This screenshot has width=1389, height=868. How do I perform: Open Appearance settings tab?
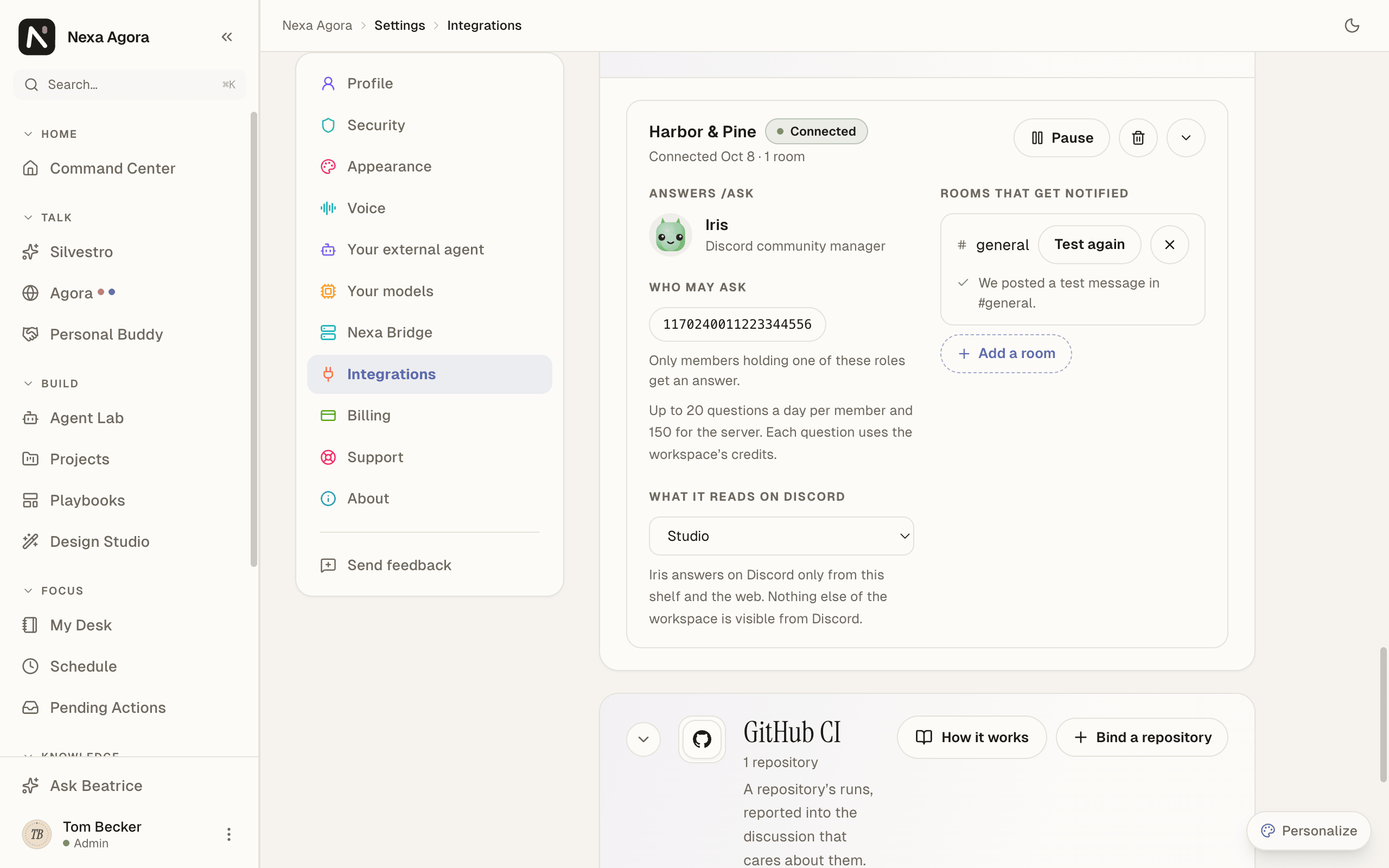(x=429, y=167)
